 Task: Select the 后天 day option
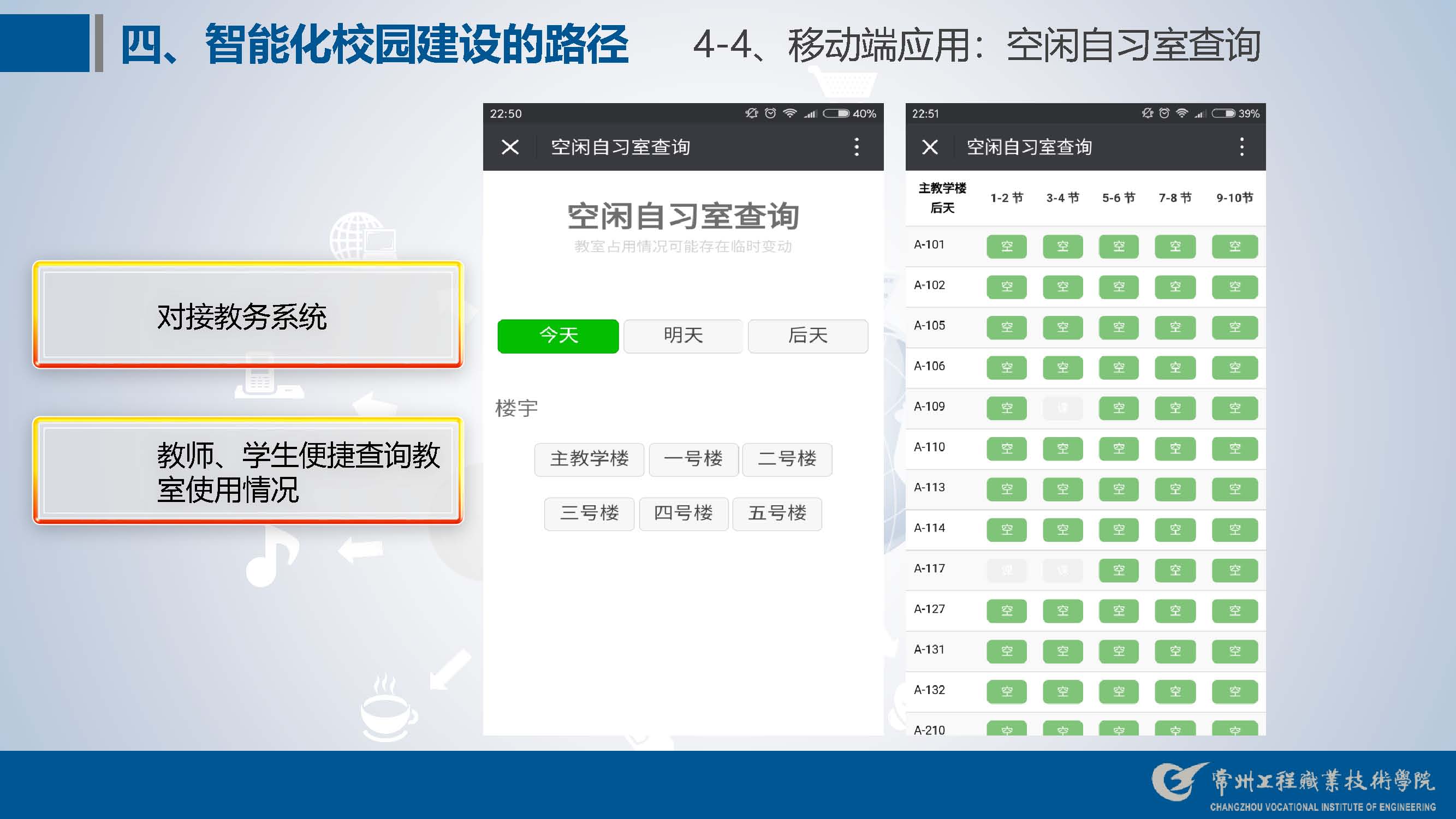[x=807, y=336]
